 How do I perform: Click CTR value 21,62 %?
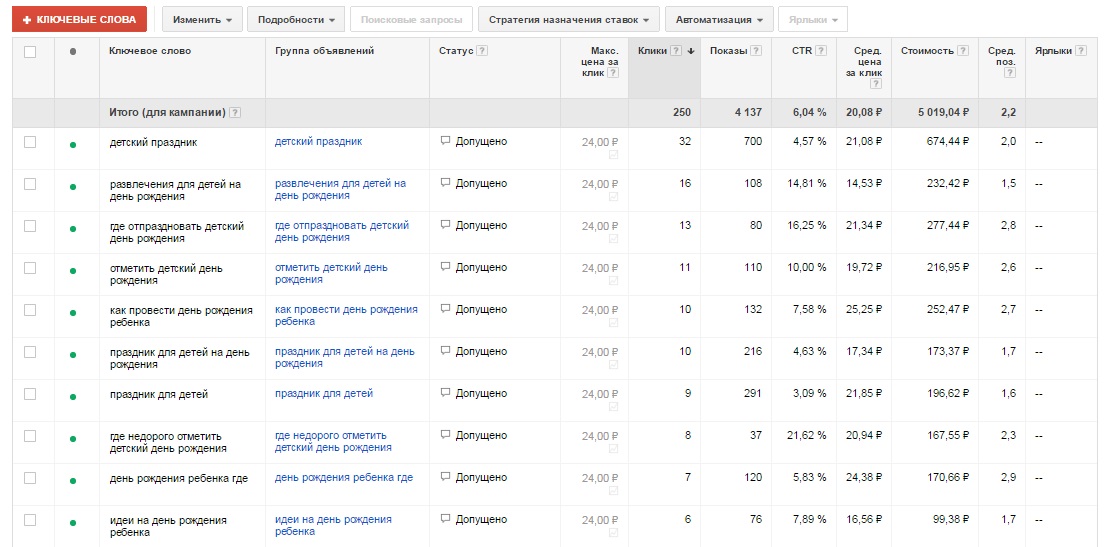(806, 436)
